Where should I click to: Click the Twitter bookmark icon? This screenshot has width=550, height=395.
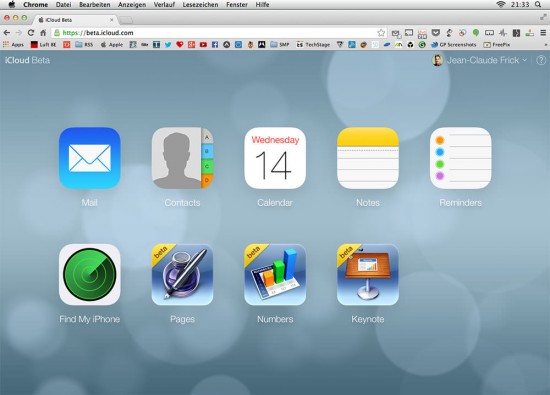168,45
